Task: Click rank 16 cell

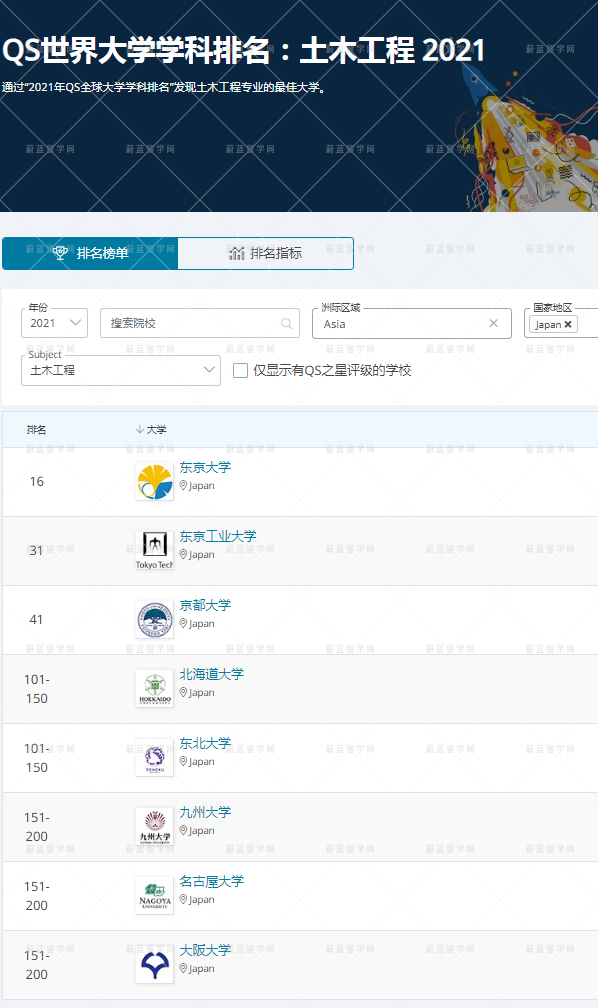Action: tap(37, 482)
